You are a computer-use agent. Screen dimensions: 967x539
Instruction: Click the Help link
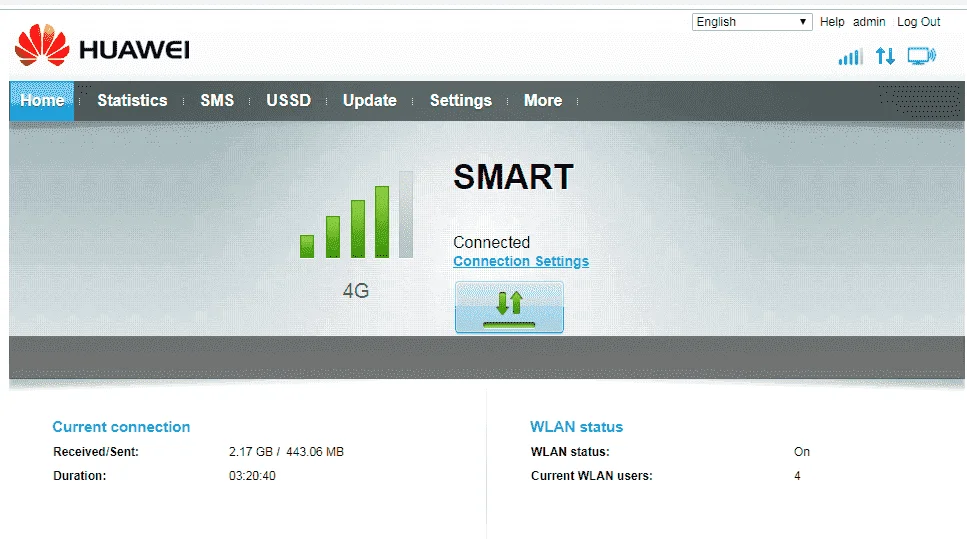coord(832,22)
